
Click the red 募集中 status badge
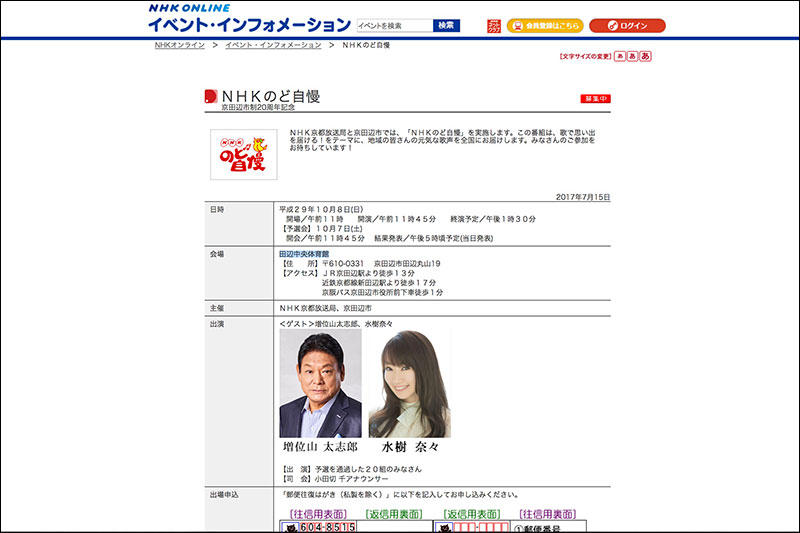pos(595,98)
